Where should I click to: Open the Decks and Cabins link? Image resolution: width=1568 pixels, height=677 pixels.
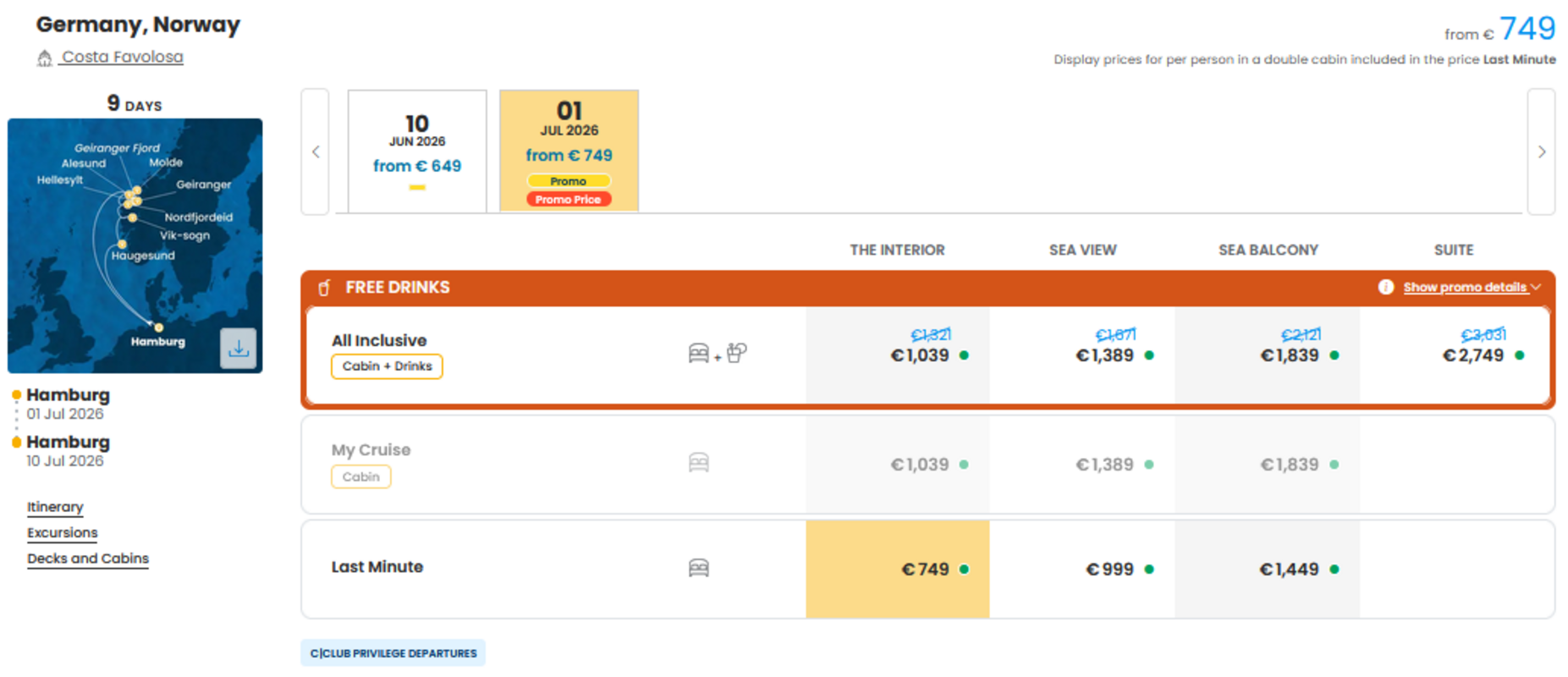click(88, 559)
